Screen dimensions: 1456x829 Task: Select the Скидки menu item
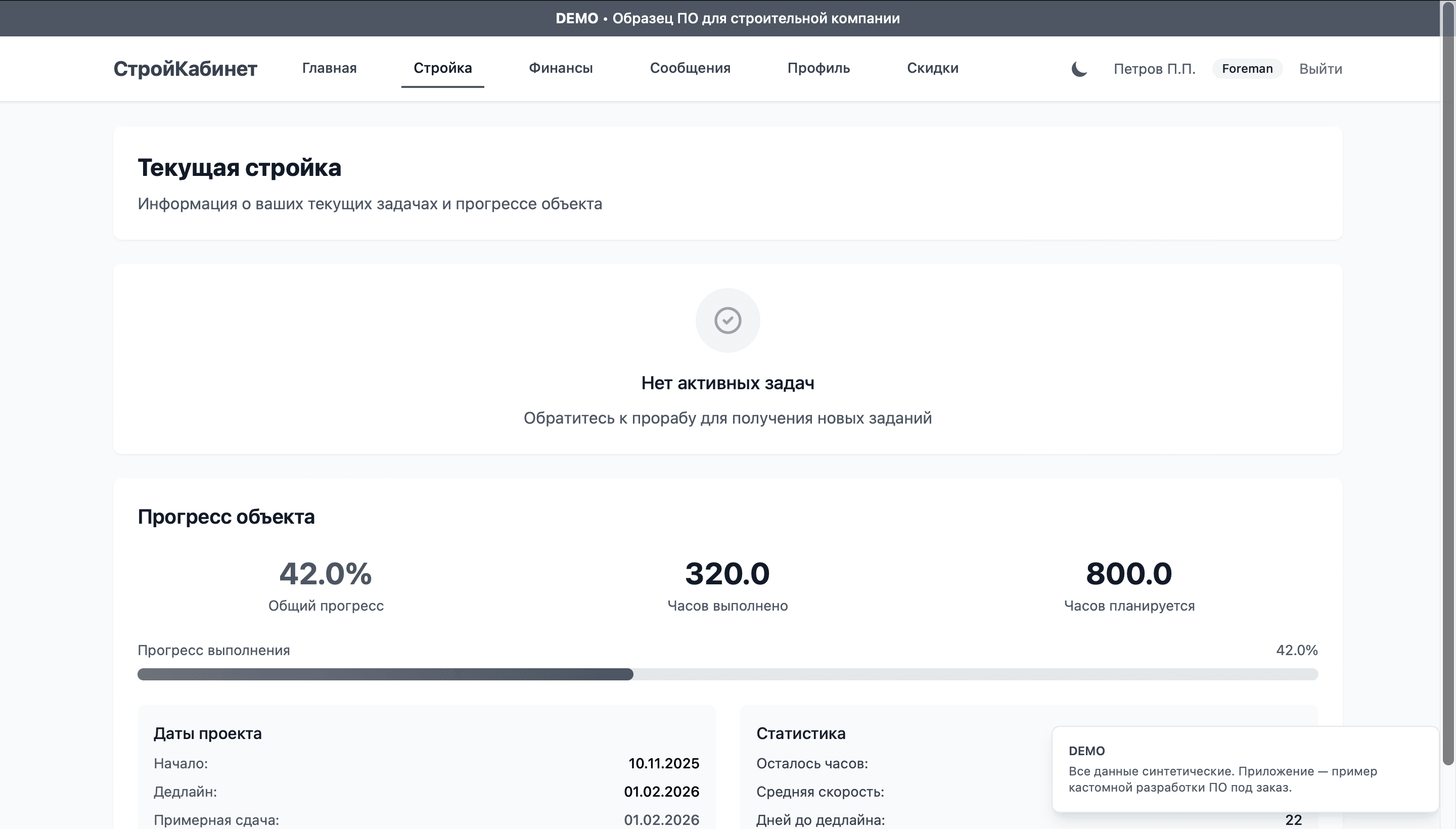(x=932, y=68)
